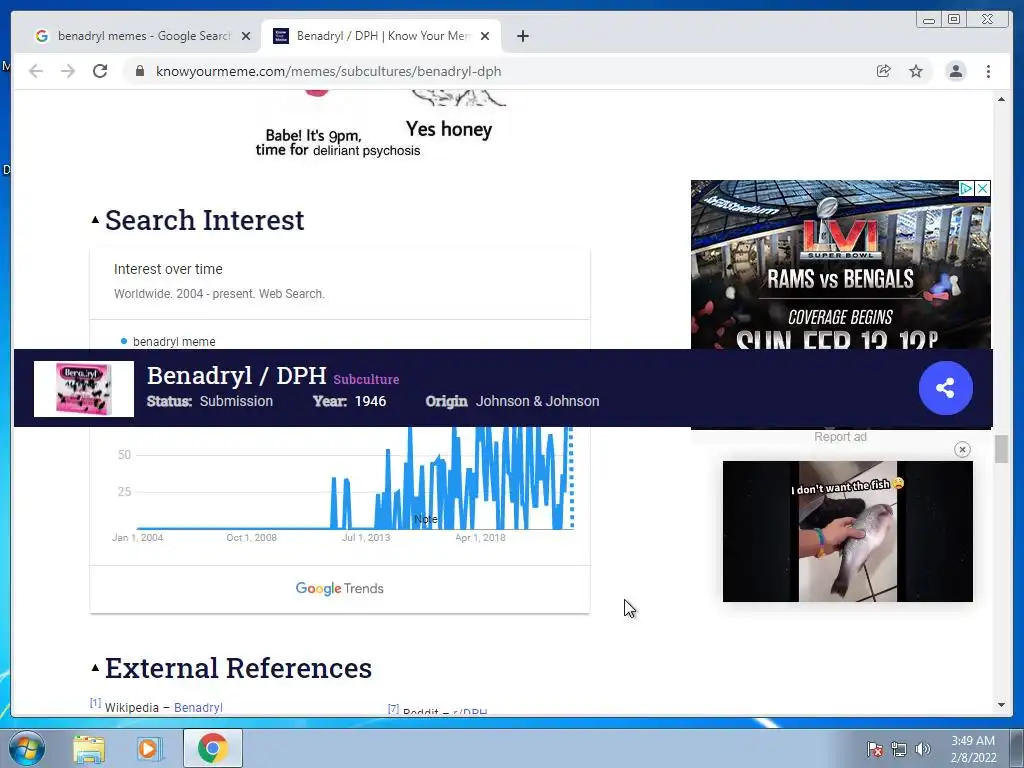
Task: Bookmark this page with the star icon
Action: click(916, 71)
